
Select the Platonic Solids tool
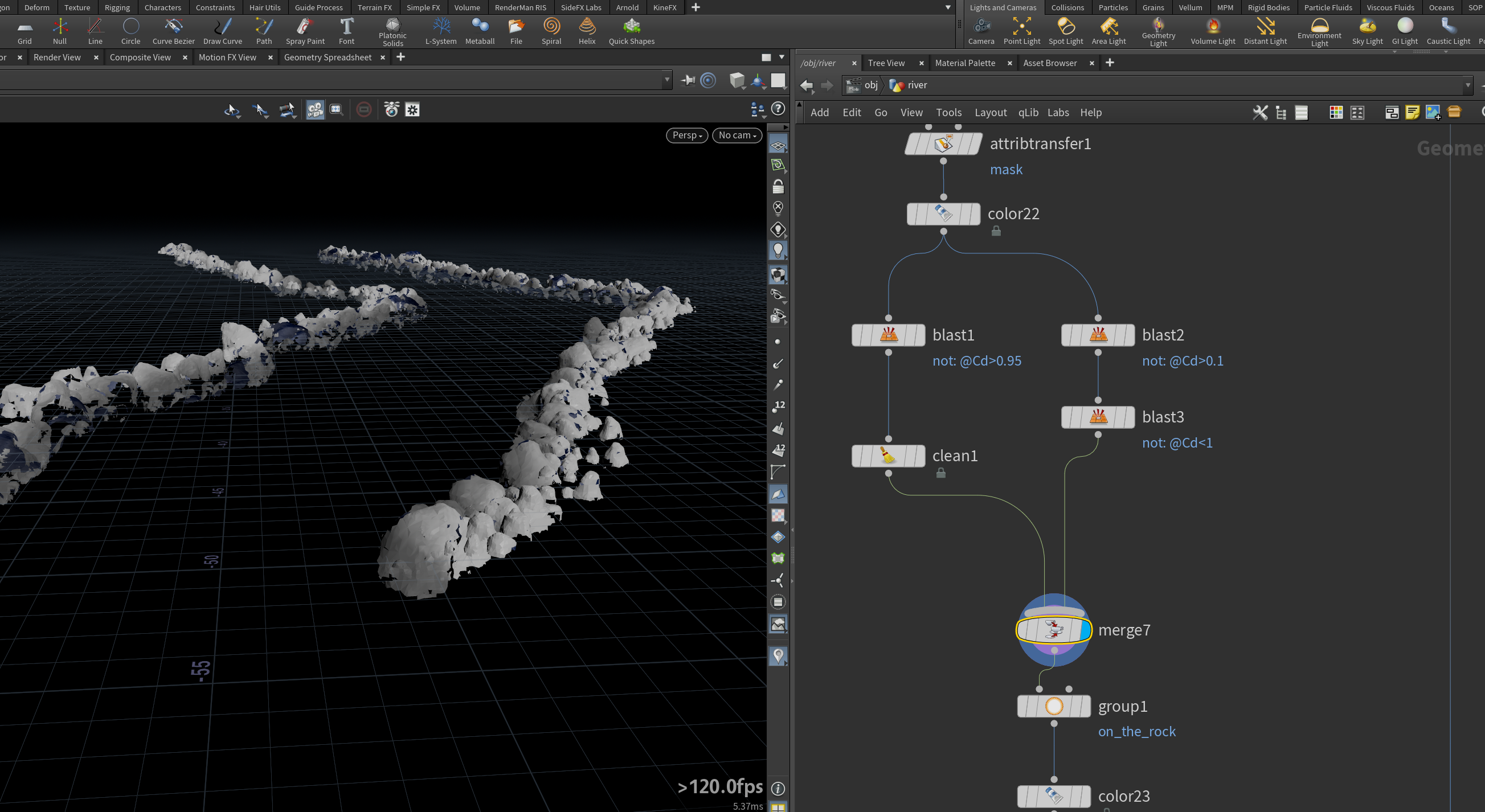point(392,32)
